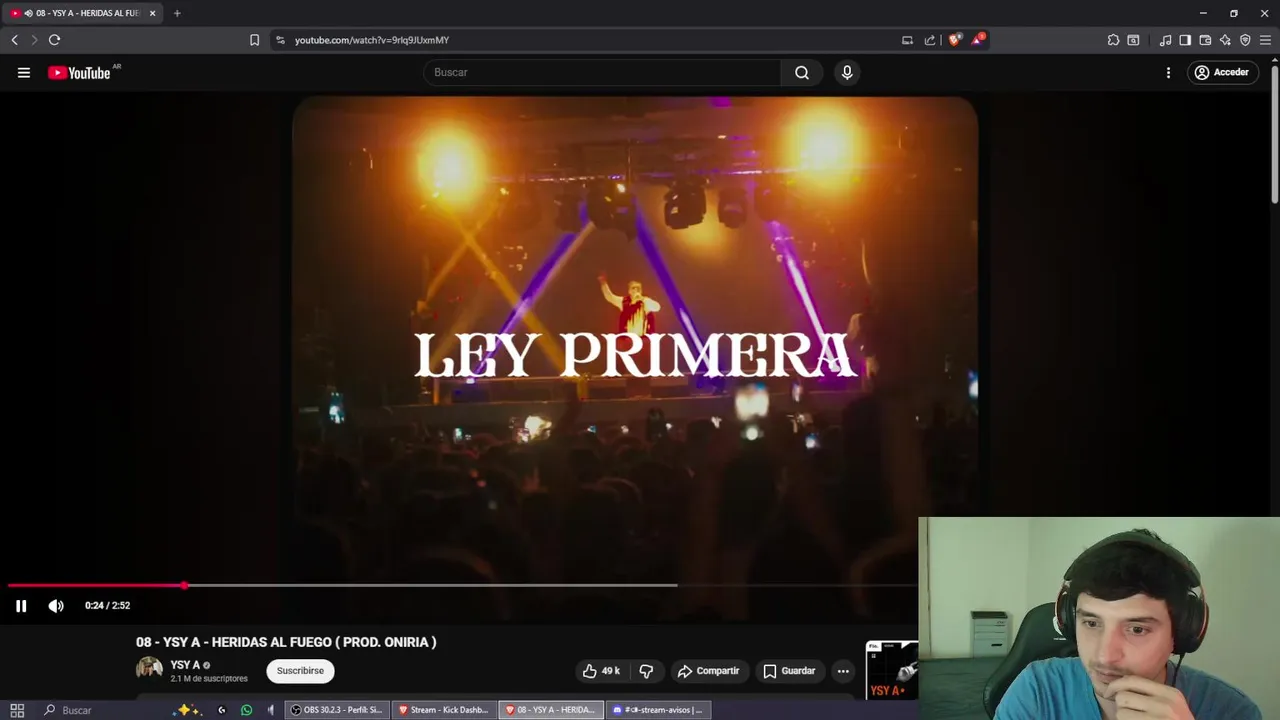Sign in with the Acceder button

point(1222,72)
